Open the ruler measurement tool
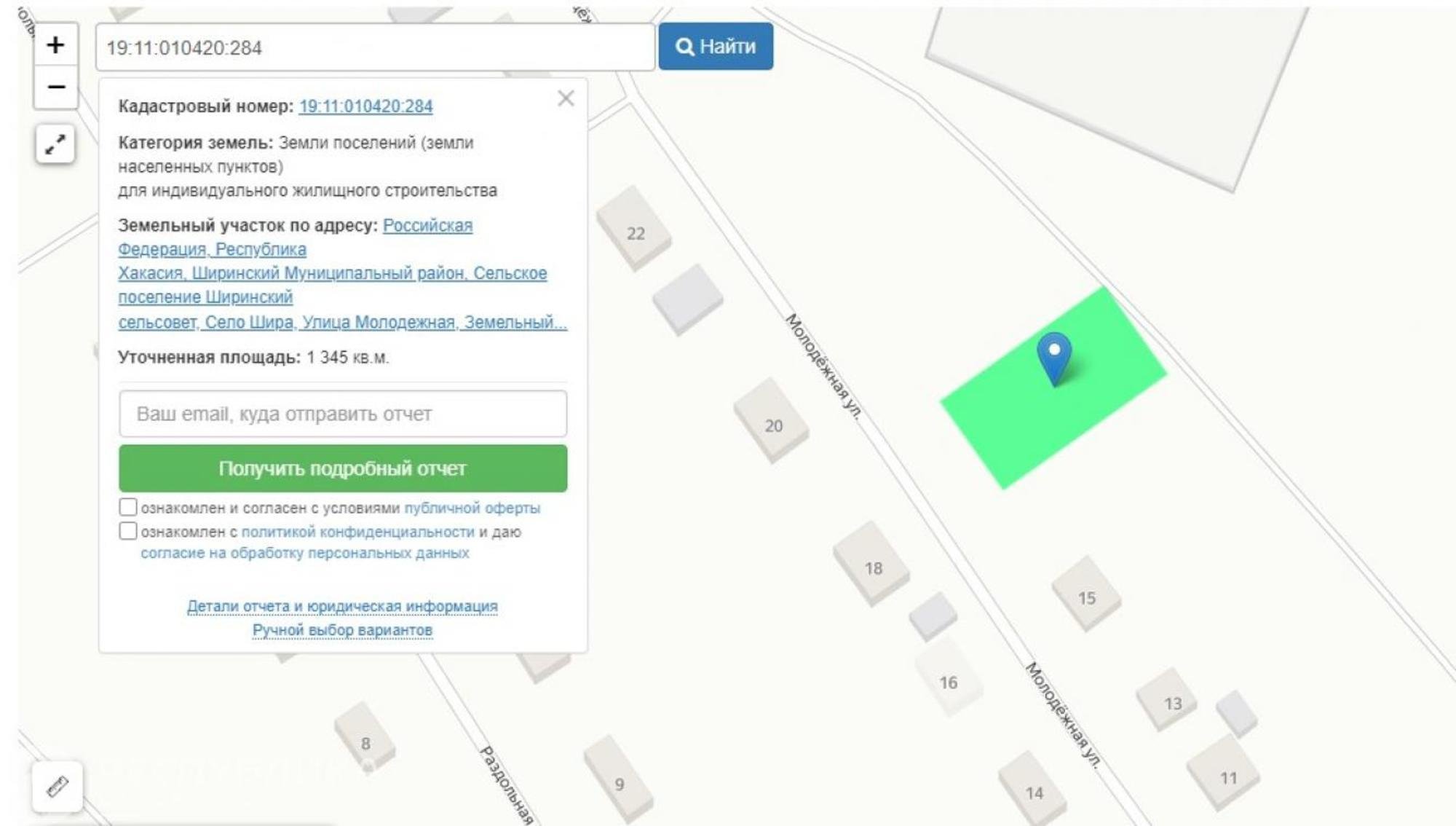 [x=58, y=786]
